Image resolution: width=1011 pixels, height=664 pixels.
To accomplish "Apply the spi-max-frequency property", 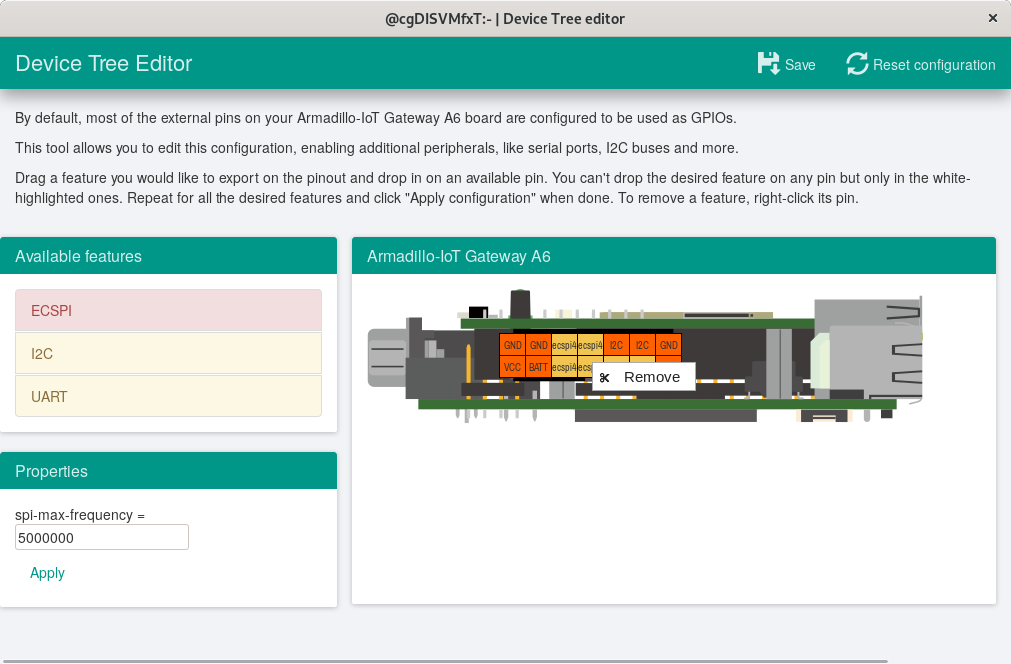I will pyautogui.click(x=47, y=573).
